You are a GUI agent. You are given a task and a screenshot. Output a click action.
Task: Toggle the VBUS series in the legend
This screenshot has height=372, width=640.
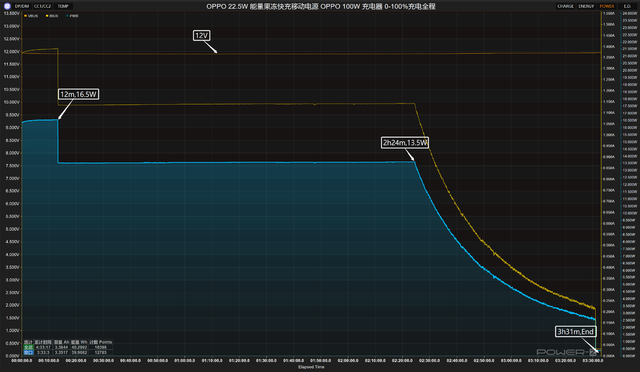point(31,16)
